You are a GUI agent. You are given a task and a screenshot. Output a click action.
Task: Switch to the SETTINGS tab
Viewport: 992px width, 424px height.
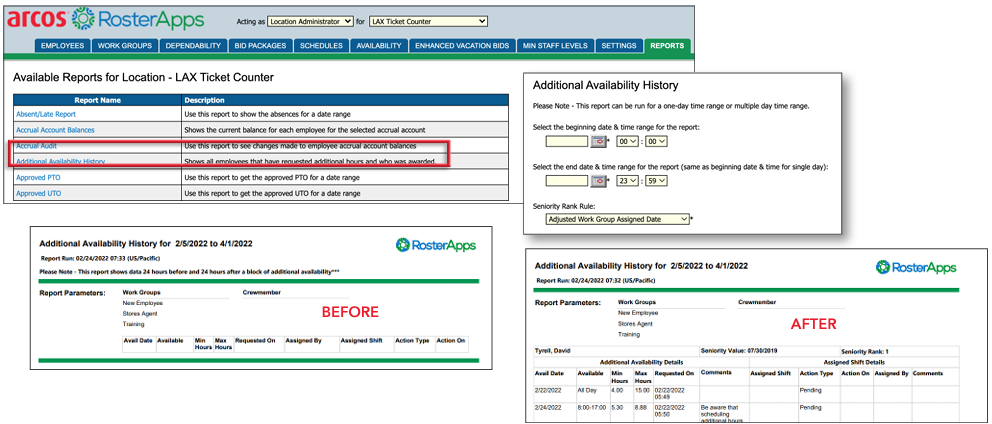(x=619, y=46)
